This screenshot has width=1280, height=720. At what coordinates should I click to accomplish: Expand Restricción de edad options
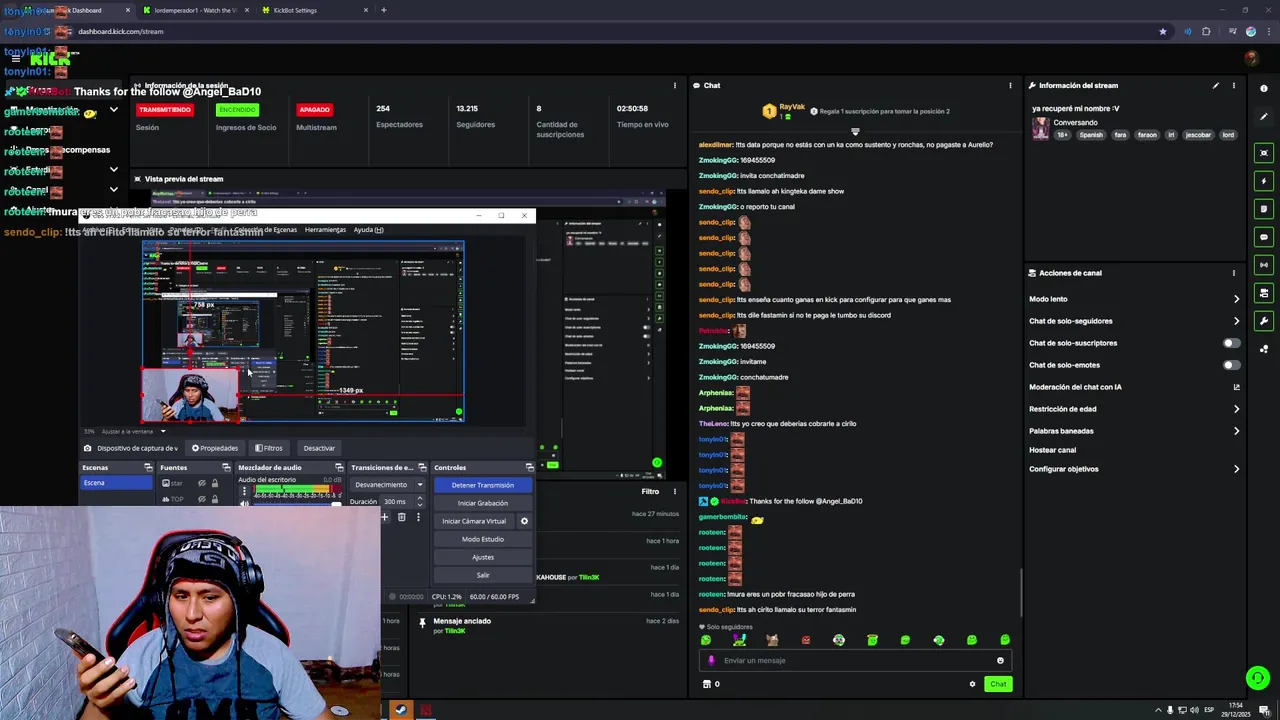1236,409
